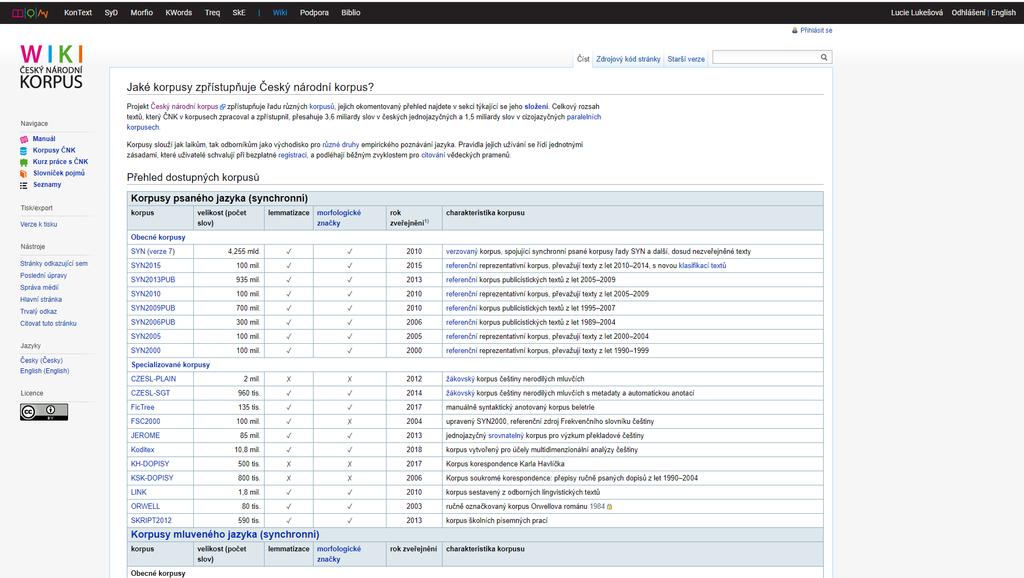Open the KH-DOPISY corpus link
The width and height of the screenshot is (1024, 578).
[x=150, y=464]
